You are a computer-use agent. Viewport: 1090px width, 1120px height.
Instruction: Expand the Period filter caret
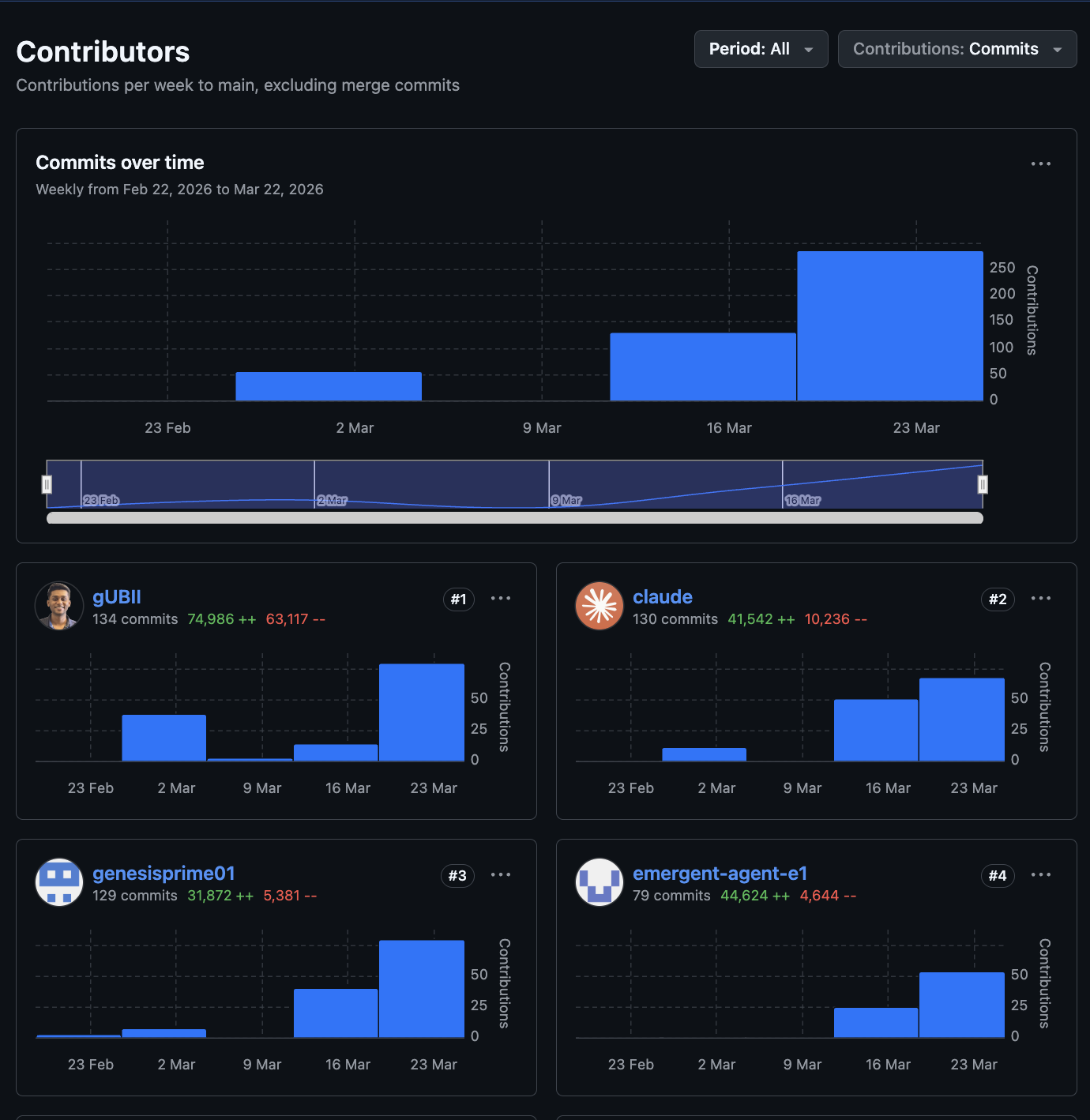809,49
